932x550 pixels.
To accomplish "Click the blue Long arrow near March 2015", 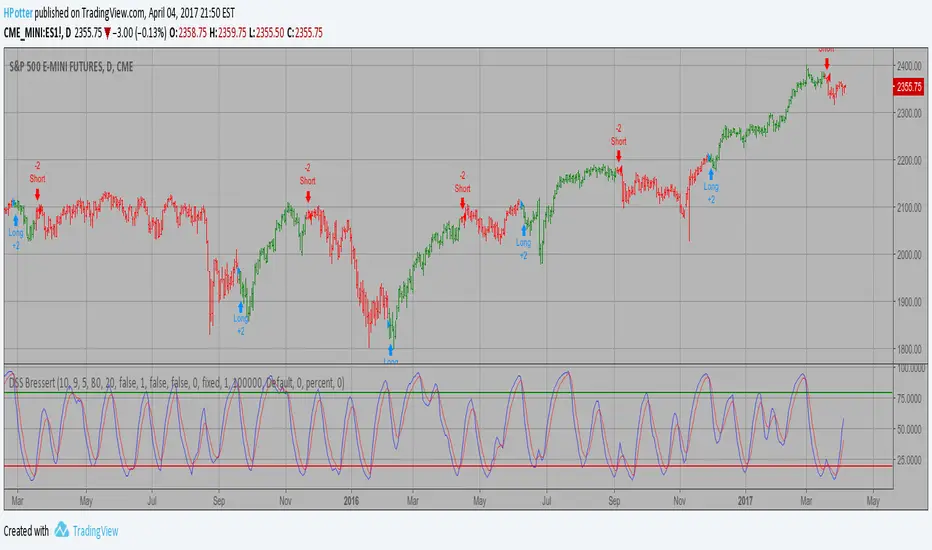I will (16, 221).
